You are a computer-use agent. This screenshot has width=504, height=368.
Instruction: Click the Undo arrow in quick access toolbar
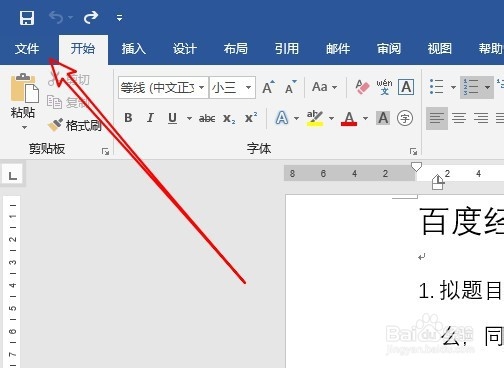[56, 17]
